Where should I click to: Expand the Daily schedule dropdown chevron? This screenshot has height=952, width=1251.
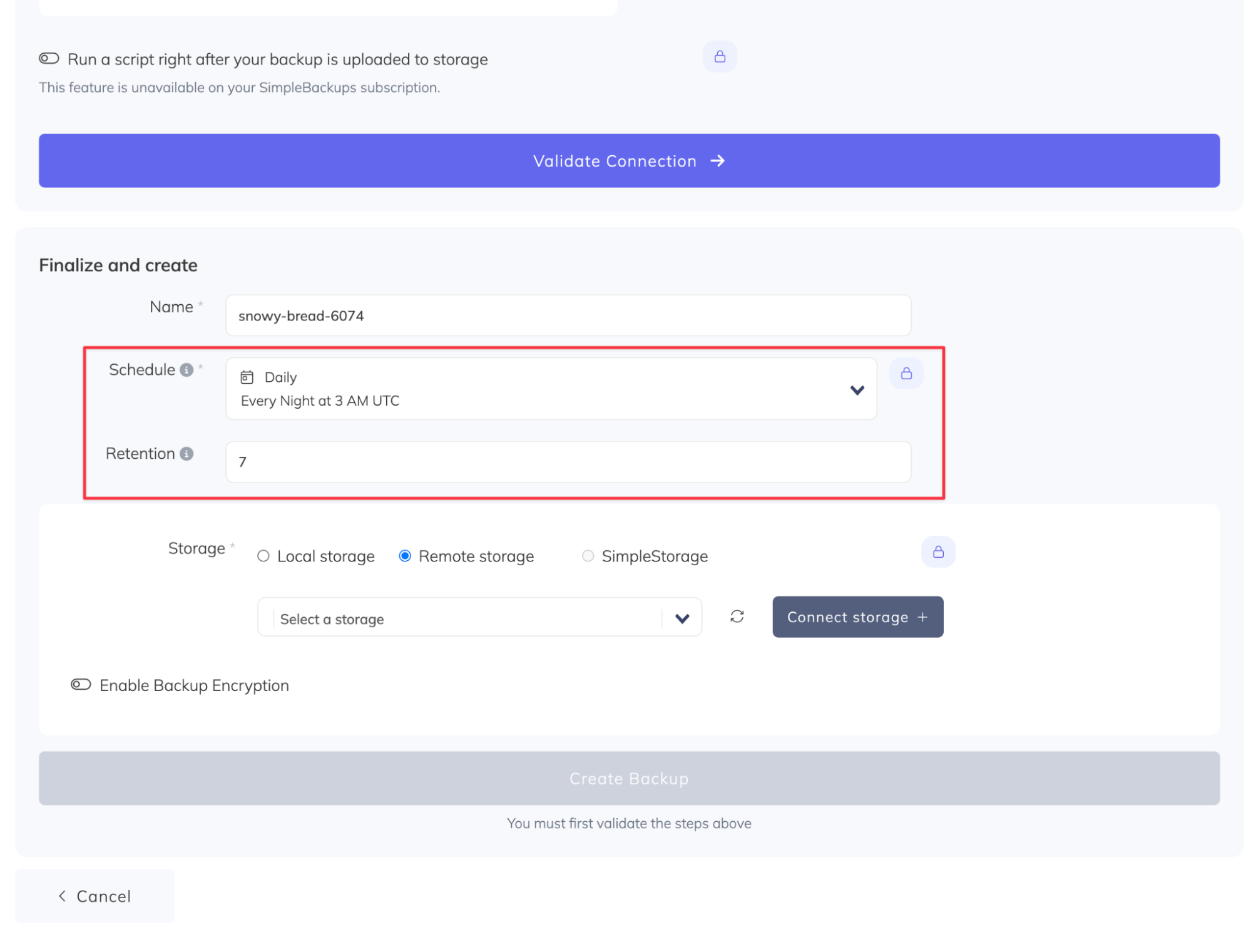tap(856, 389)
